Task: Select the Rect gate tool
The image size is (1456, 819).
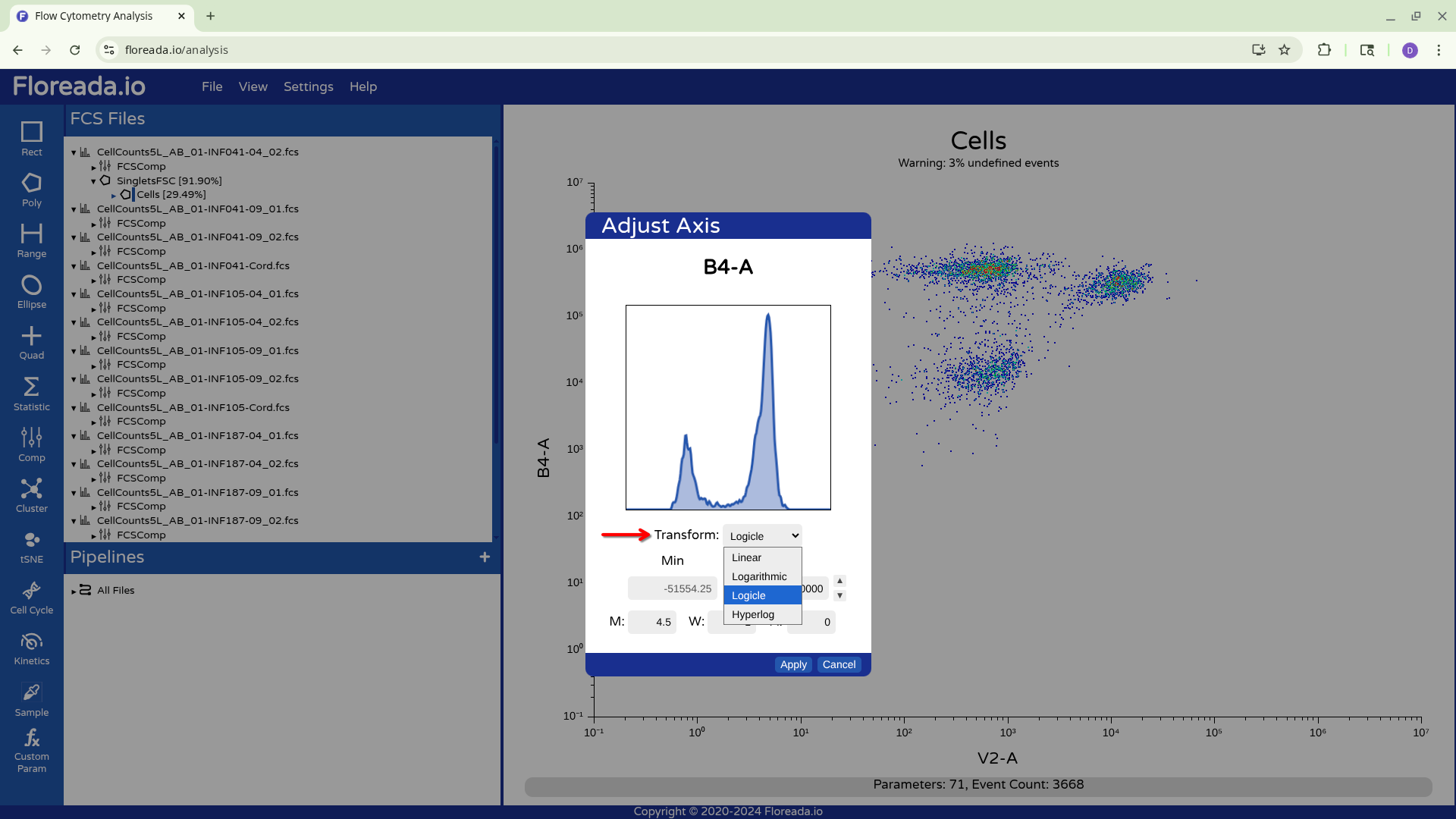Action: click(31, 139)
